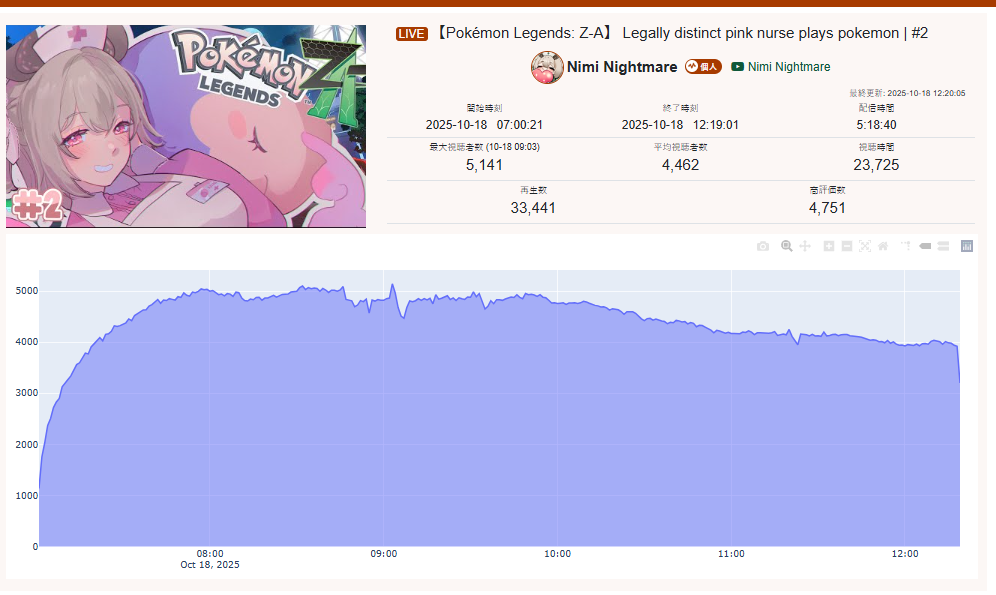Click the Autoscale icon in the chart toolbar
This screenshot has width=996, height=595.
[865, 246]
